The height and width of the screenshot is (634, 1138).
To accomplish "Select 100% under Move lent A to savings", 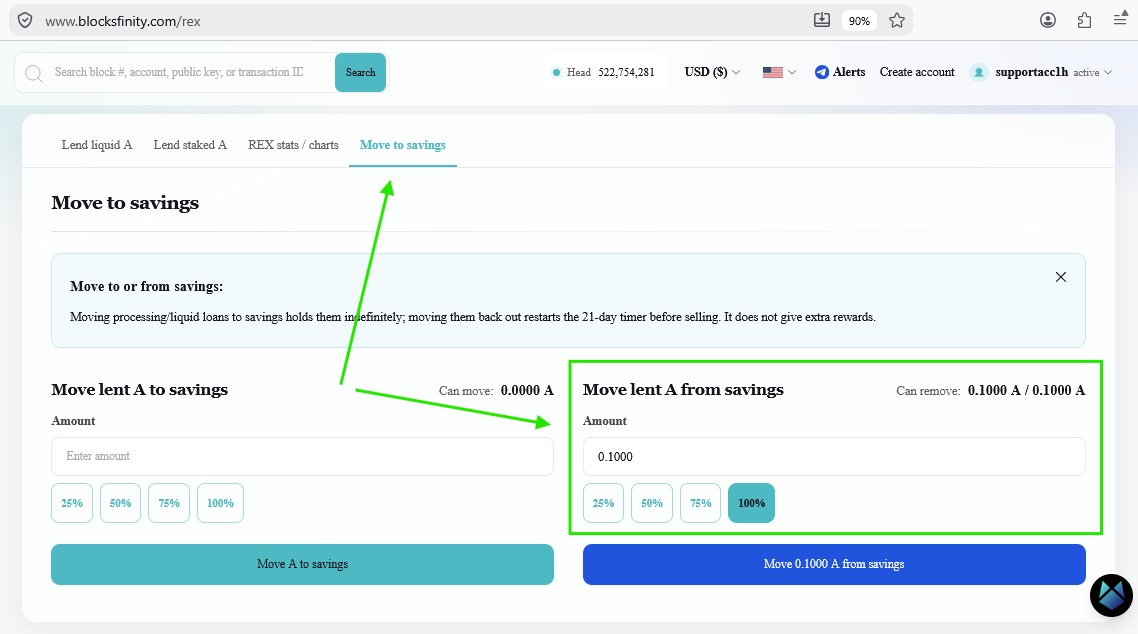I will [220, 503].
